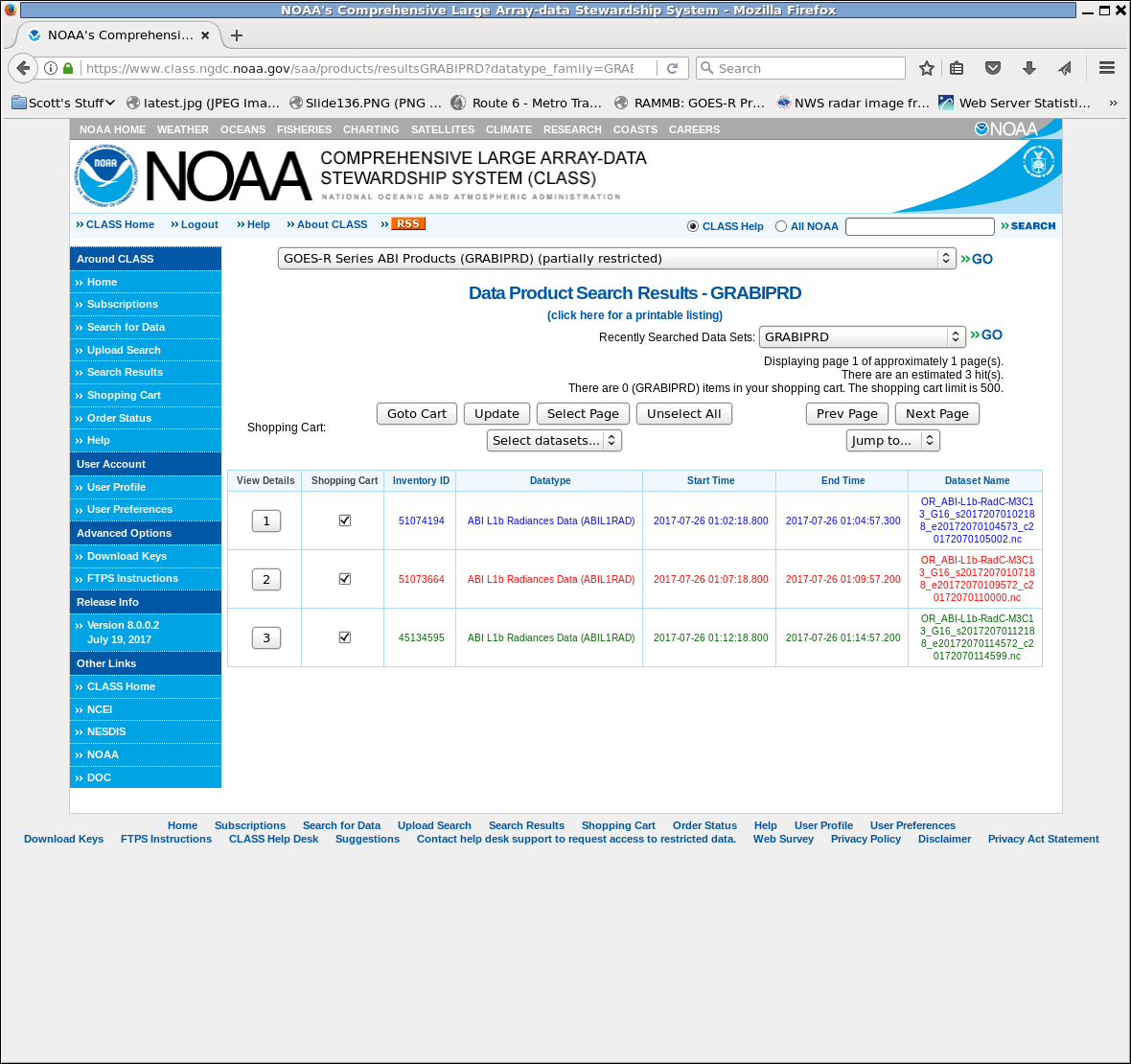
Task: Open the Privacy Policy footer link
Action: (866, 839)
